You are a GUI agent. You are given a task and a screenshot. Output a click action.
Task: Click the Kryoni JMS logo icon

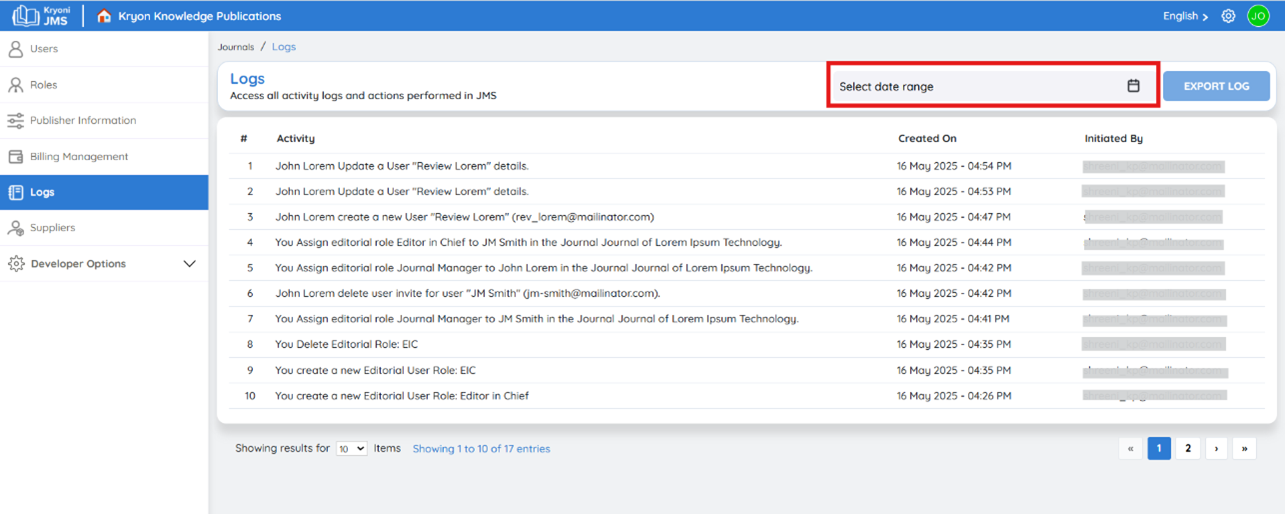point(25,16)
